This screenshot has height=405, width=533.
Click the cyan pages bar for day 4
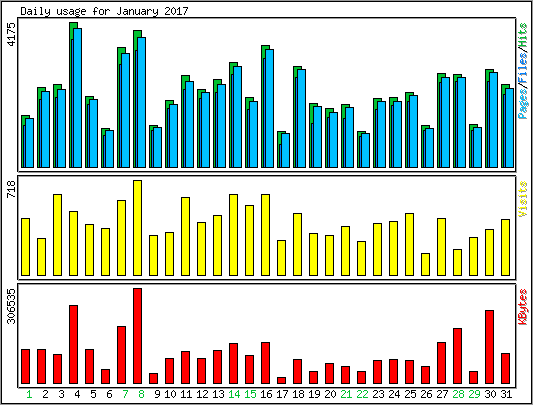tap(78, 98)
